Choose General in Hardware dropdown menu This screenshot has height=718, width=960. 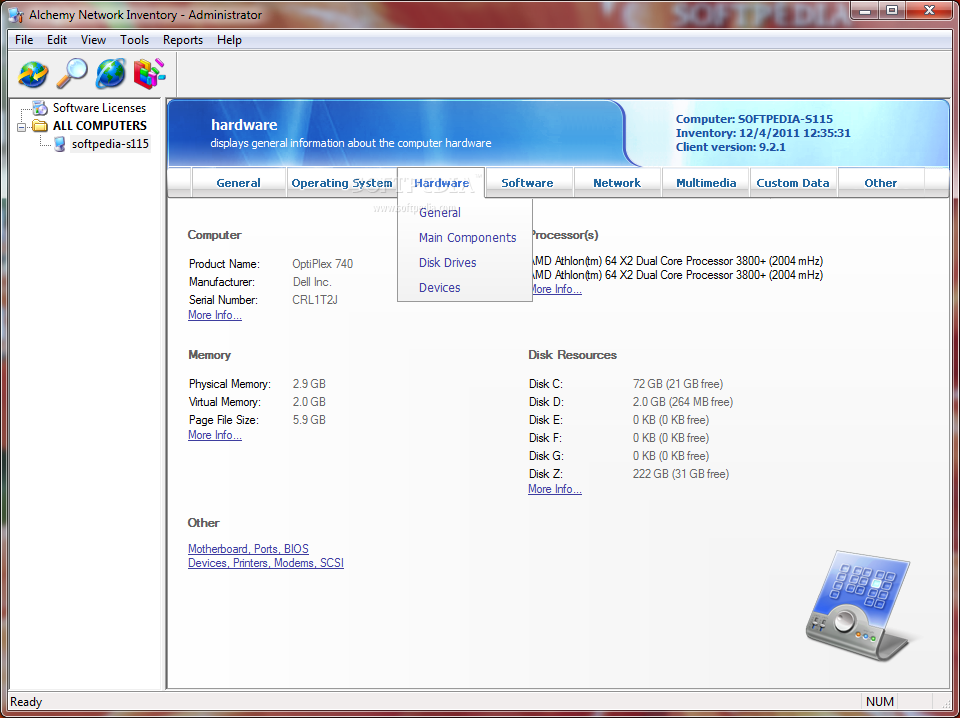click(440, 212)
